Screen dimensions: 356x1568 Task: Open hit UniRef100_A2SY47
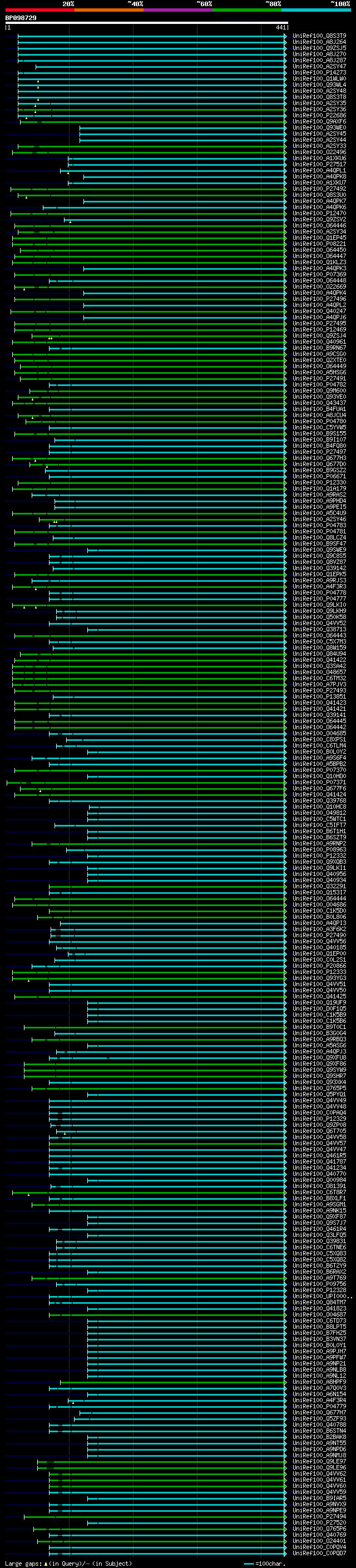click(x=319, y=66)
